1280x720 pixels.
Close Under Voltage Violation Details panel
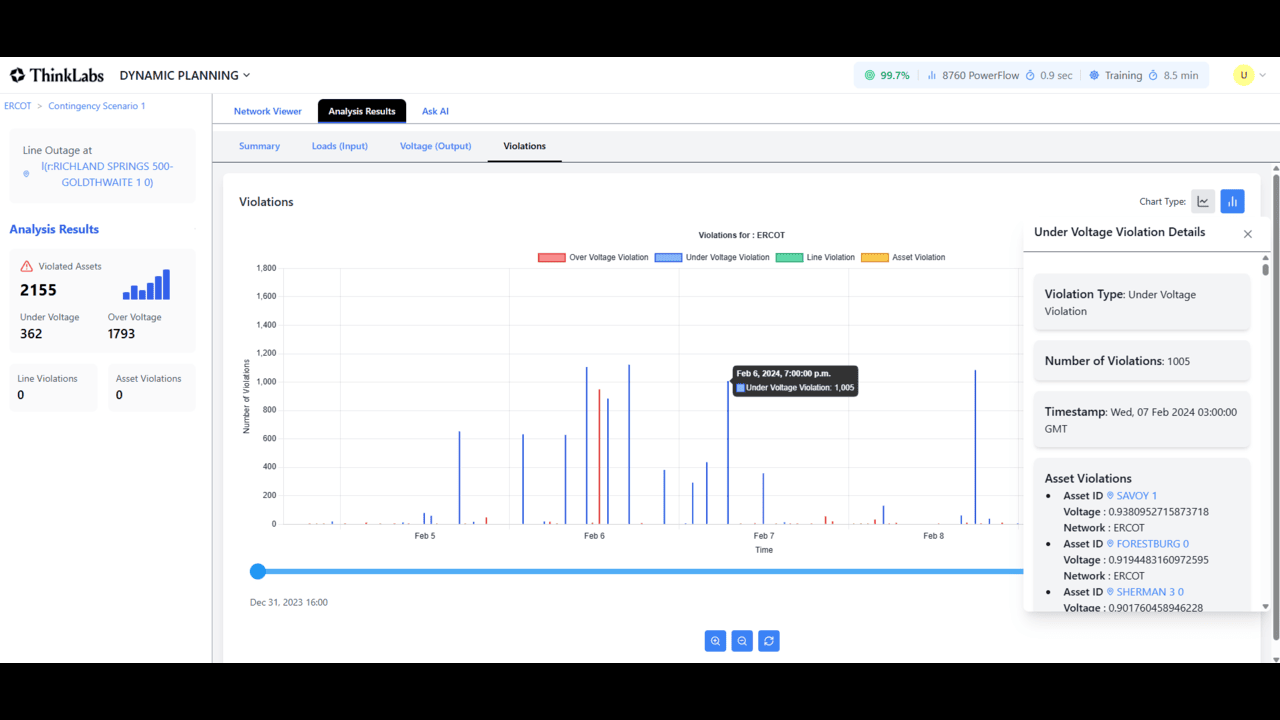click(x=1248, y=234)
